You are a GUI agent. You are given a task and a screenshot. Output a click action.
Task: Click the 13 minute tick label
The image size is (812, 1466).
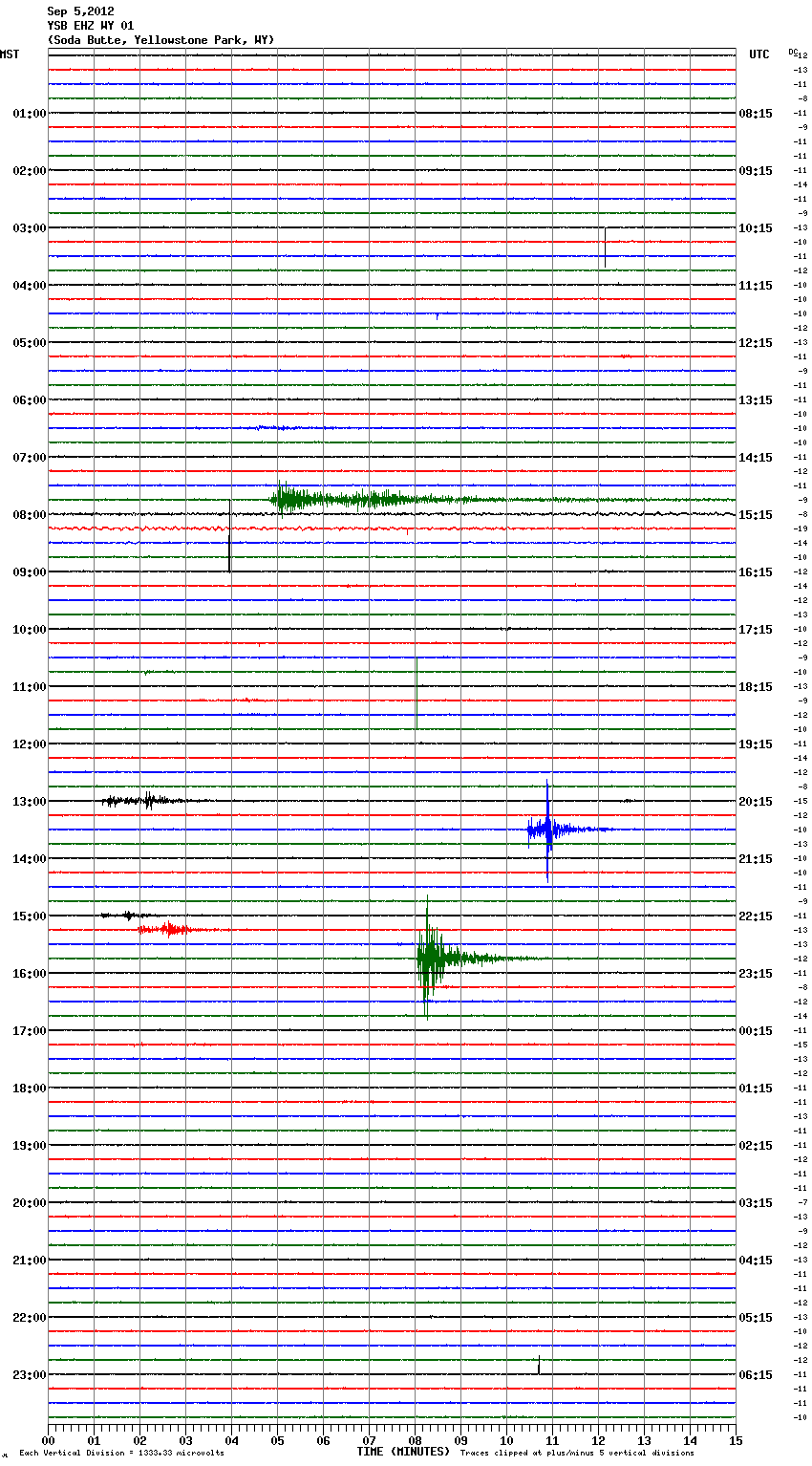(644, 1440)
